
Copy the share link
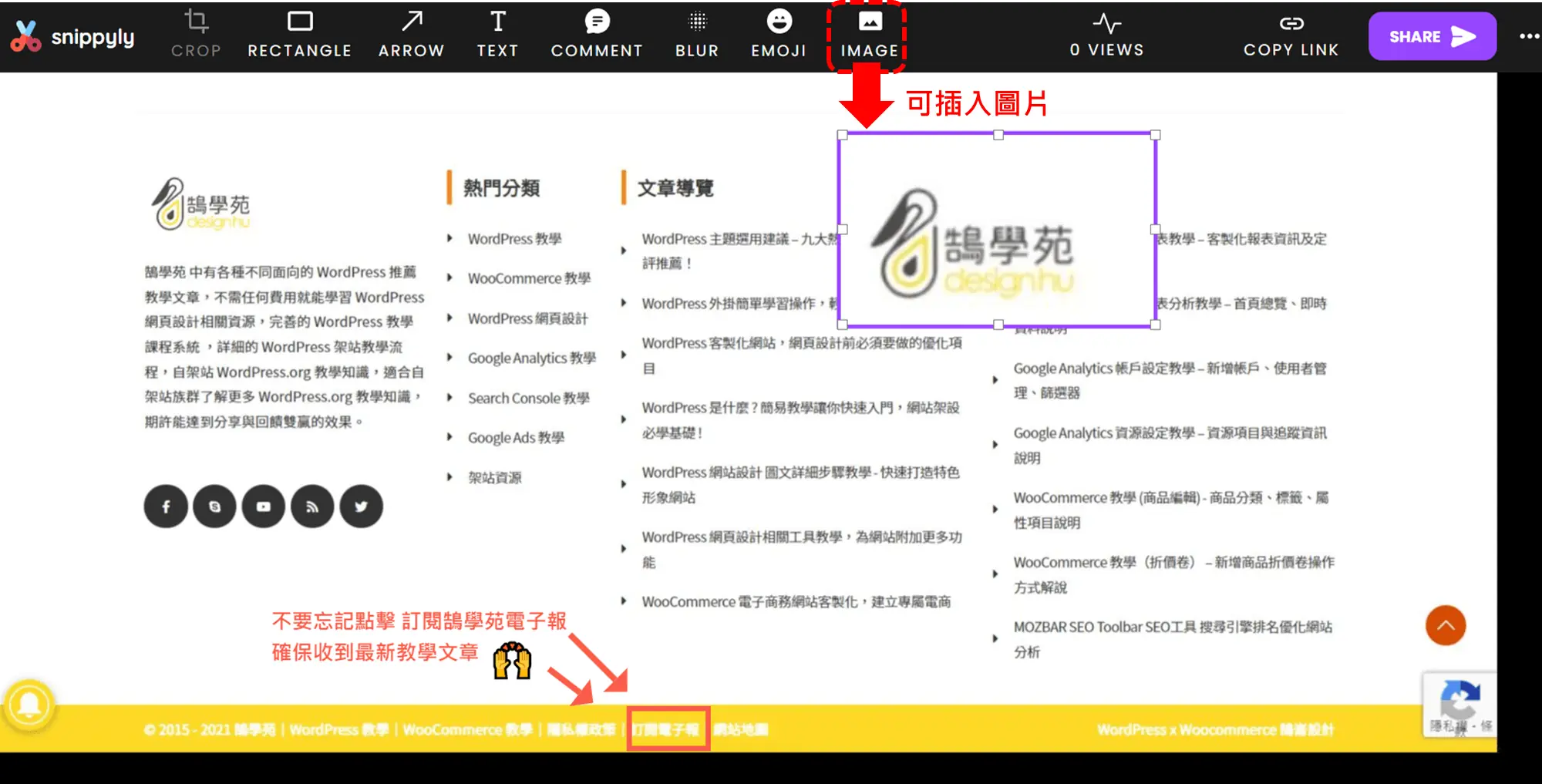[1291, 35]
